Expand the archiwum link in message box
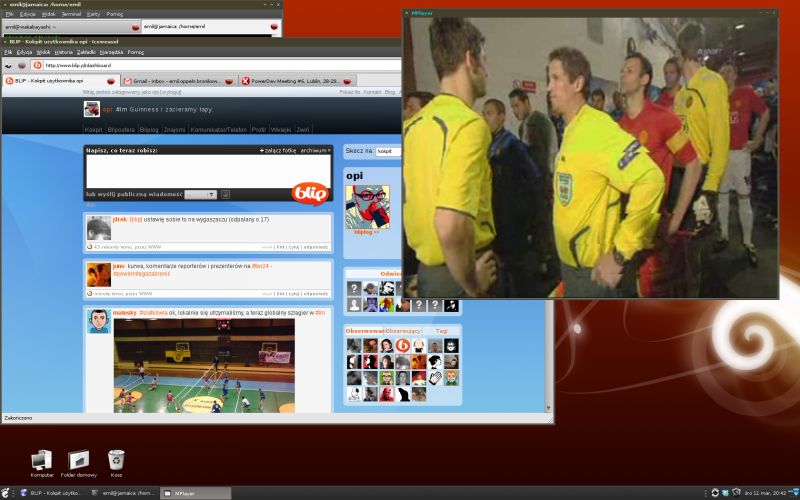Viewport: 800px width, 500px height. 315,151
